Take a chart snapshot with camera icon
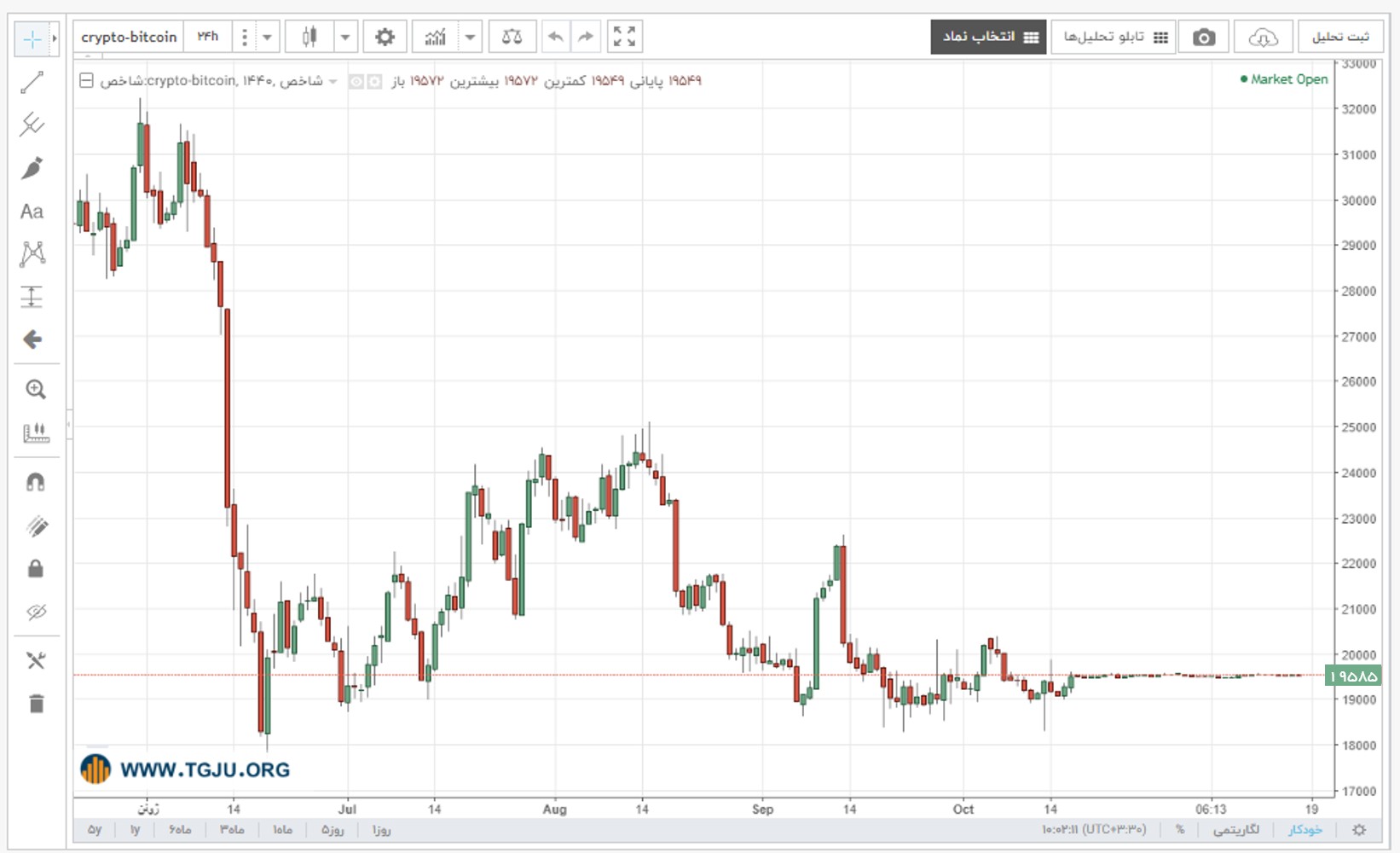This screenshot has width=1400, height=853. [x=1204, y=37]
